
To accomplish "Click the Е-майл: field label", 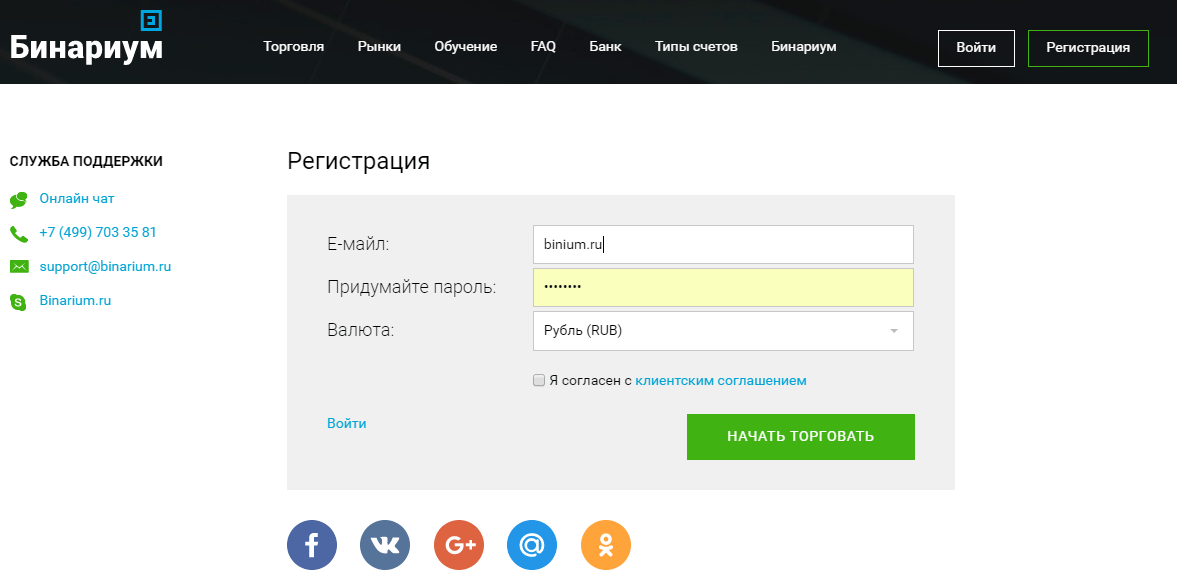I will tap(358, 245).
